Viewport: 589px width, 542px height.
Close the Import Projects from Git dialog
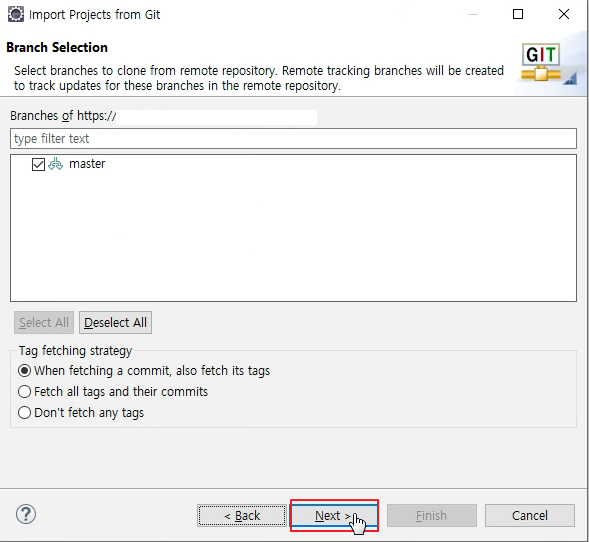tap(564, 14)
